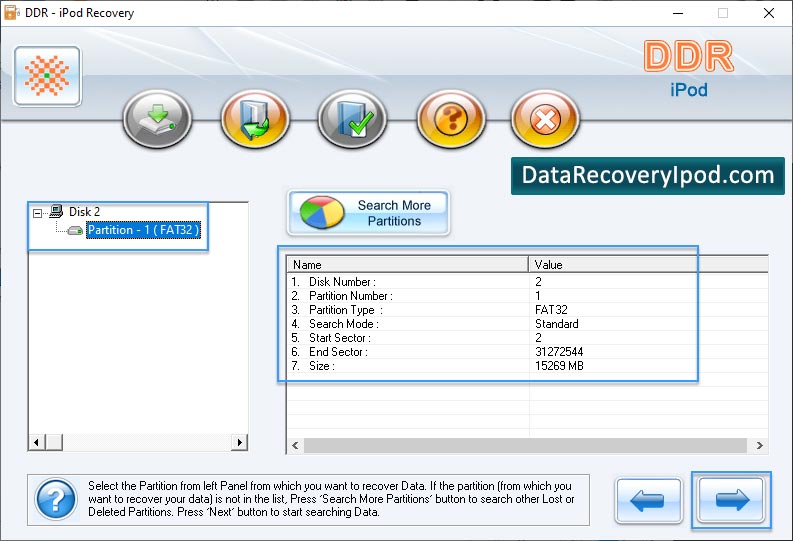This screenshot has height=541, width=793.
Task: Click the drive icon beside Partition - 1
Action: [x=75, y=231]
